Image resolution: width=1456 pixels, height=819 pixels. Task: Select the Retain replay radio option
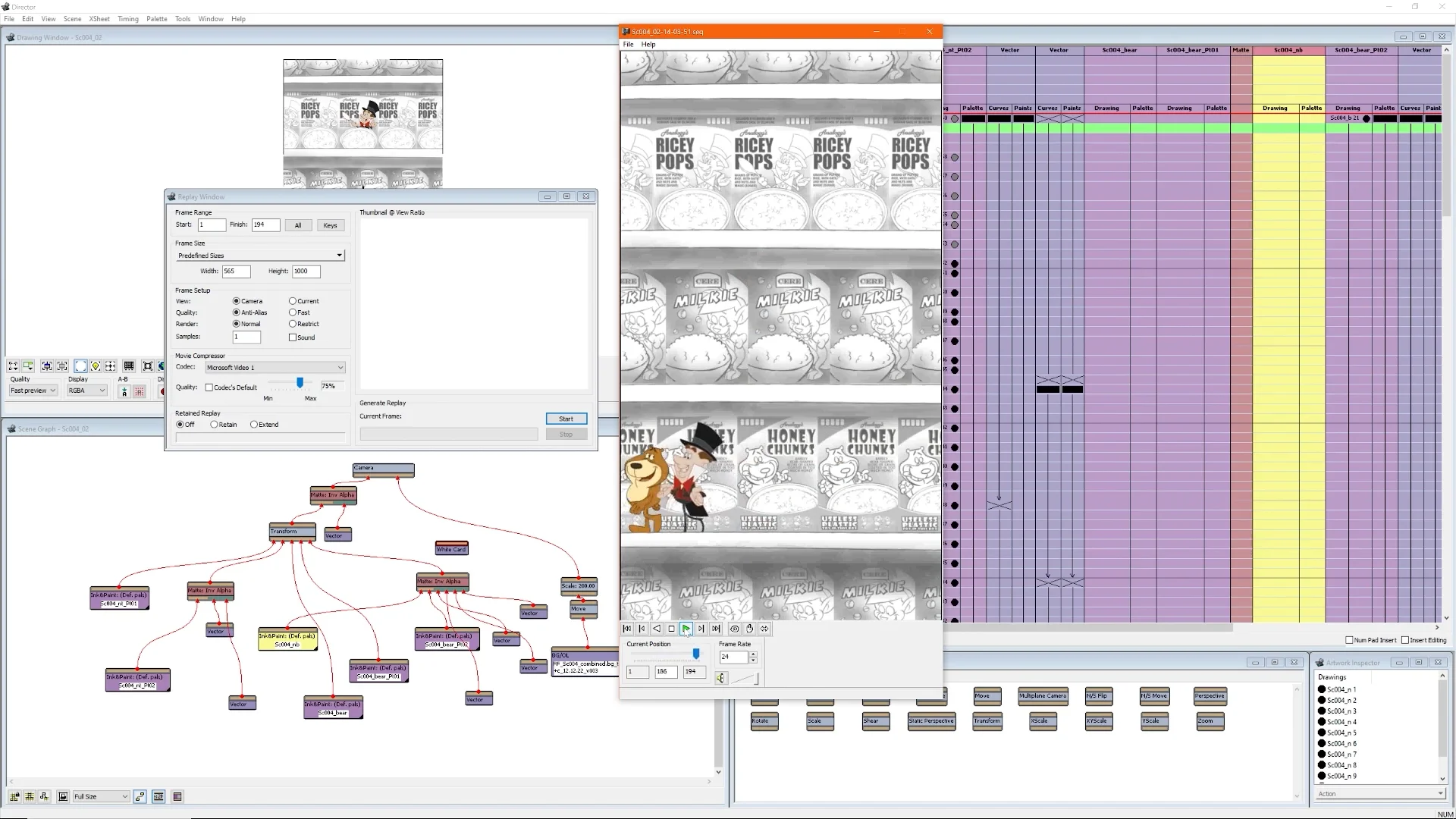pos(215,425)
